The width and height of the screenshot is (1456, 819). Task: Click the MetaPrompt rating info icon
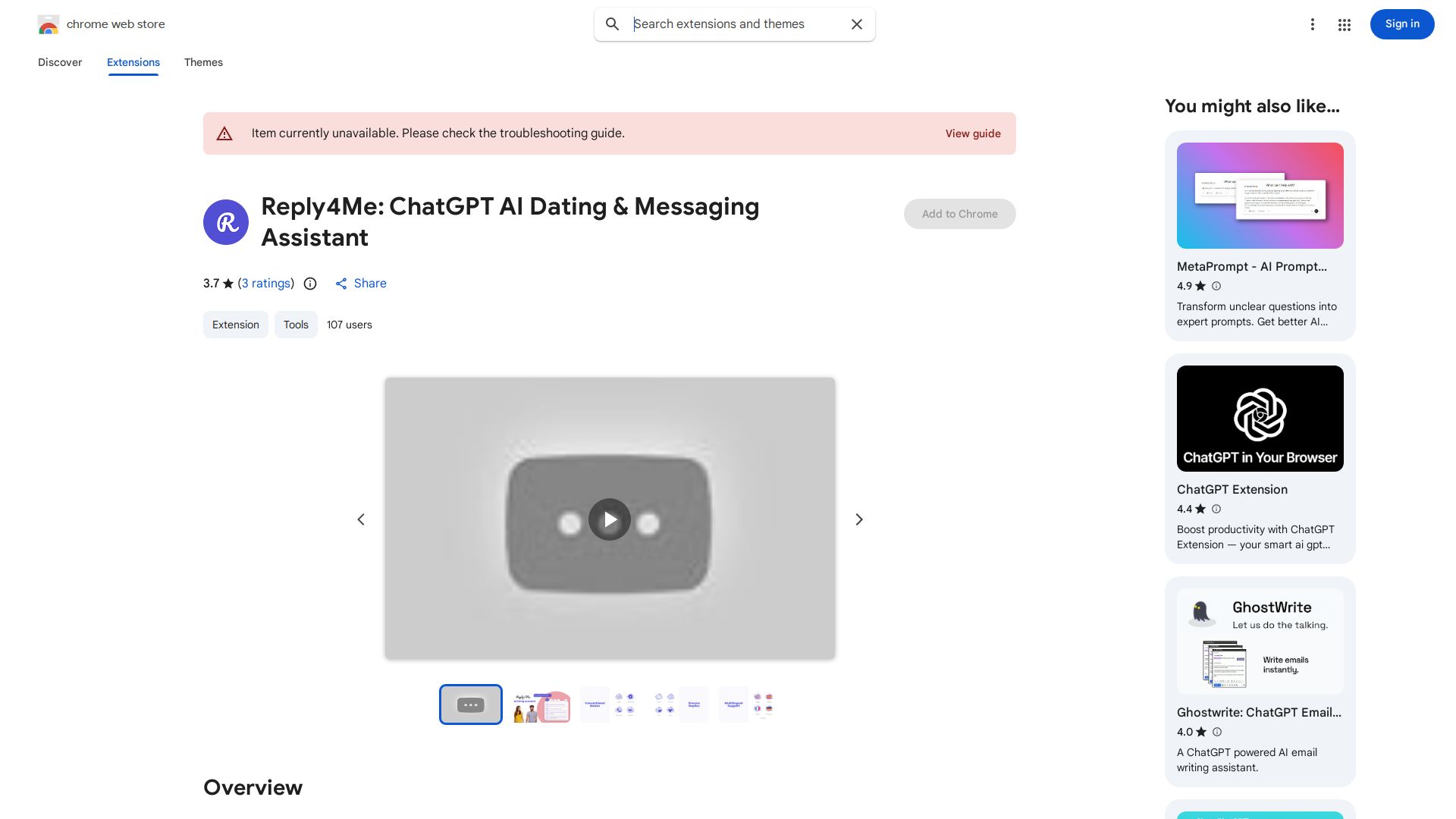click(1216, 286)
